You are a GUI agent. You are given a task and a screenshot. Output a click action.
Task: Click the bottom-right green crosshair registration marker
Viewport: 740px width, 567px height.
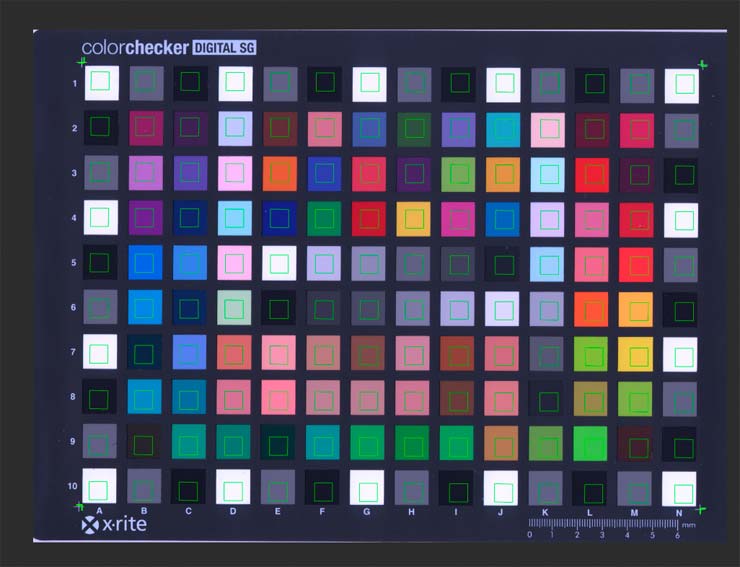click(x=701, y=510)
